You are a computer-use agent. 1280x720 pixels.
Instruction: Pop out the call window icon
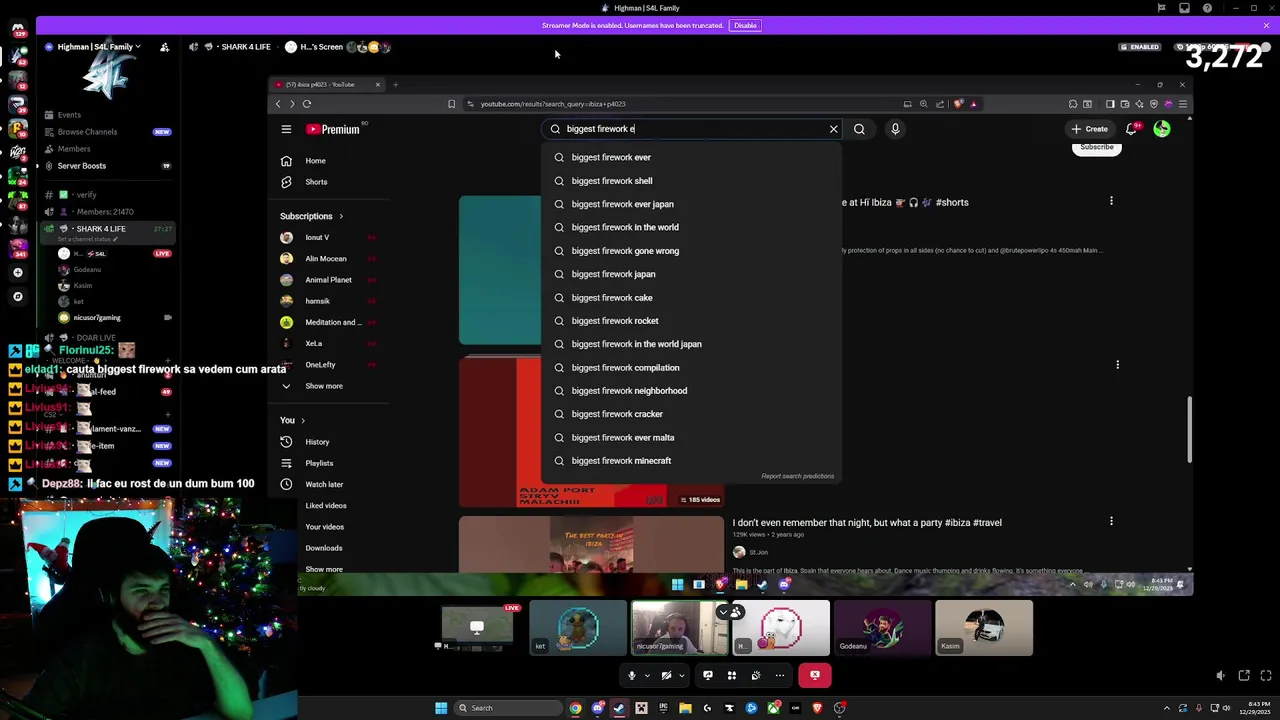click(x=1244, y=676)
